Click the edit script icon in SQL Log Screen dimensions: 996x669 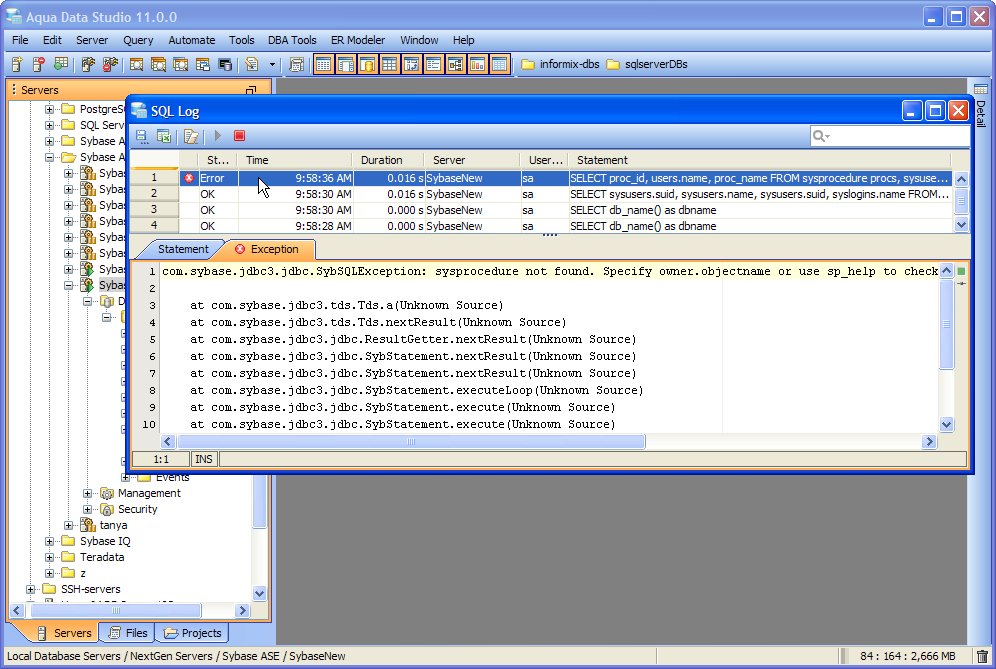[x=191, y=136]
